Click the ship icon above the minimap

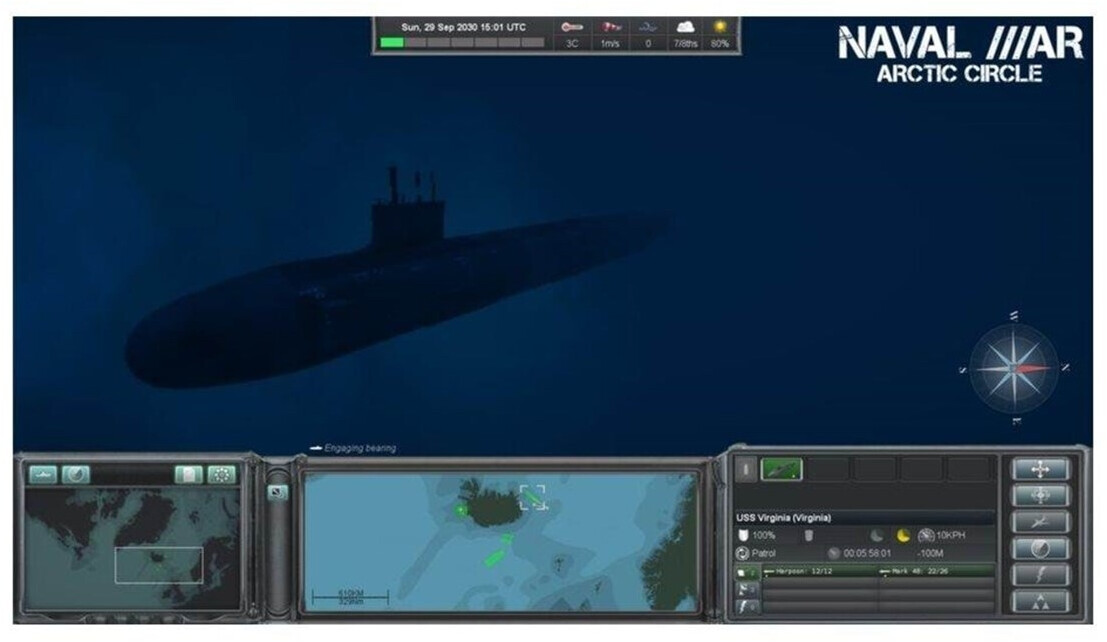click(x=42, y=474)
